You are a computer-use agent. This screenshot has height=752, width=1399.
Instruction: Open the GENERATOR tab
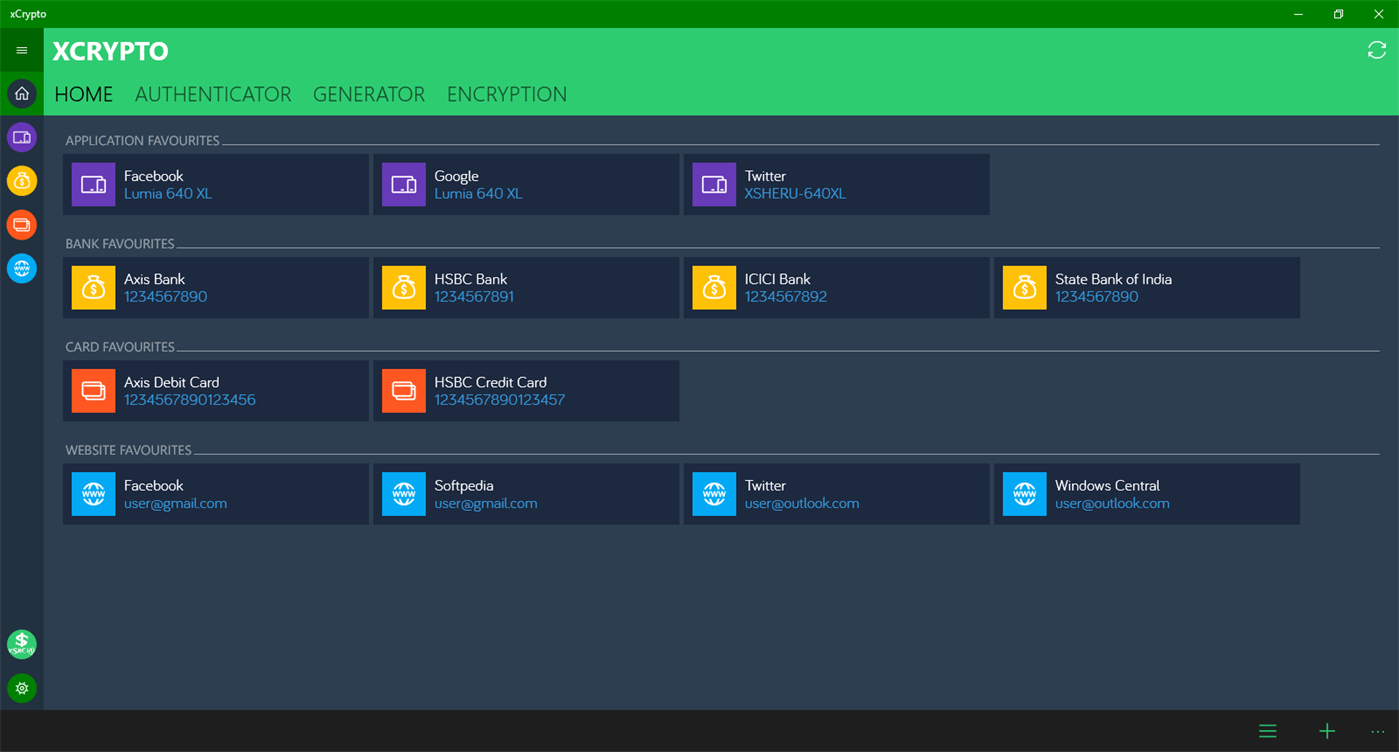click(369, 94)
